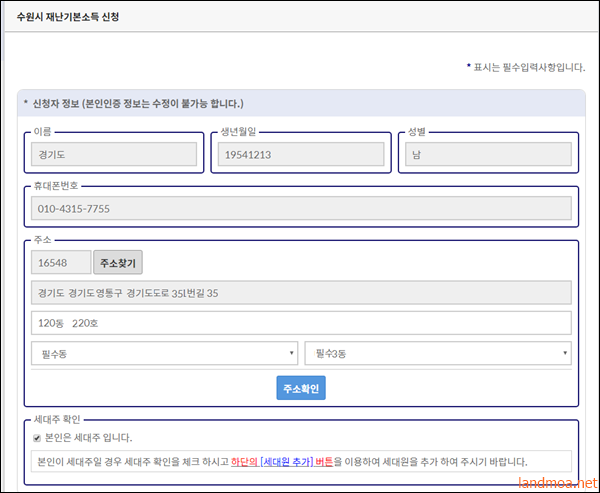This screenshot has width=600, height=493.
Task: Click the 이름 field showing 경기도
Action: [x=114, y=154]
